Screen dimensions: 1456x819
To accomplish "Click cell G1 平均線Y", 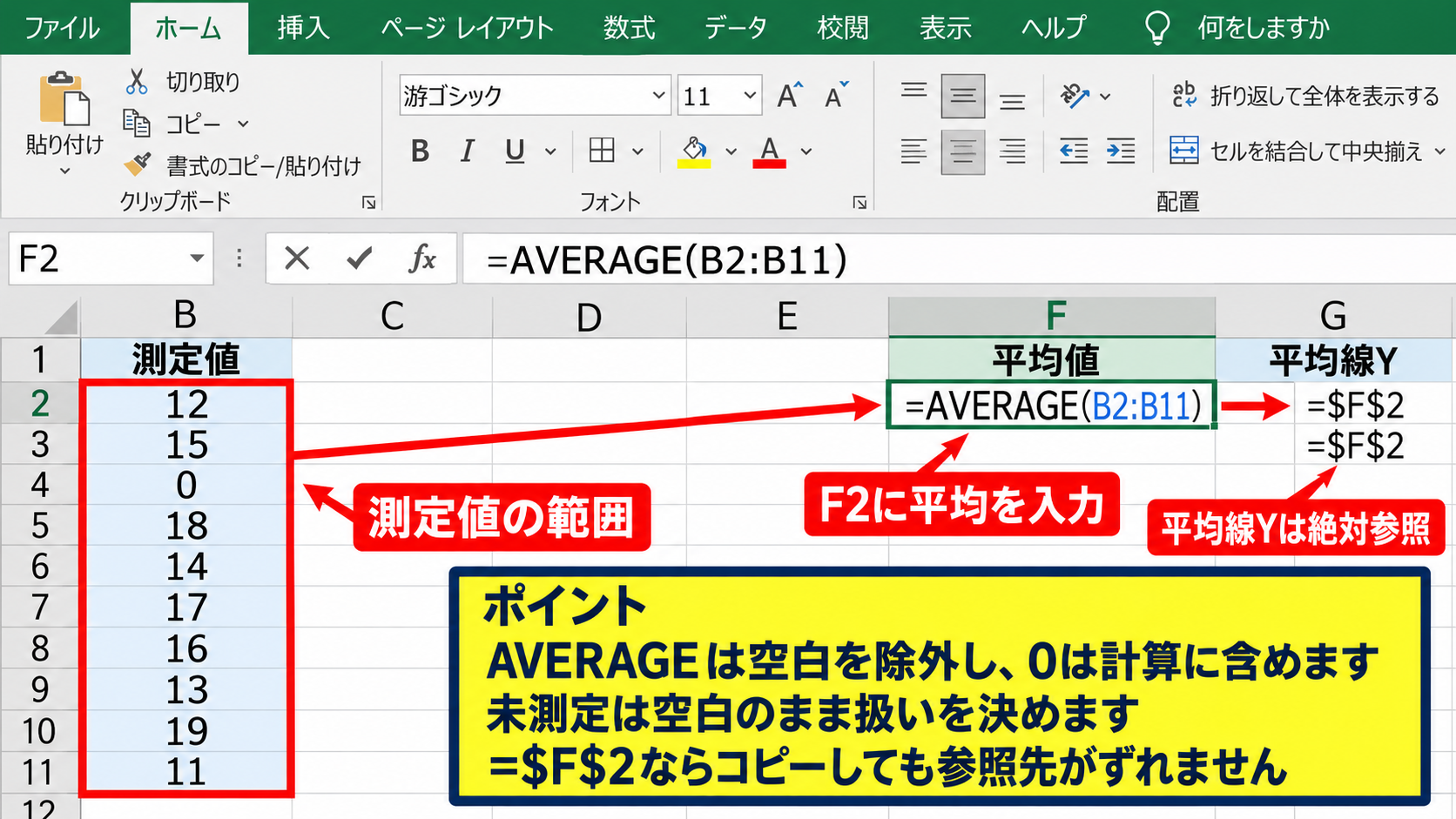I will pyautogui.click(x=1334, y=359).
